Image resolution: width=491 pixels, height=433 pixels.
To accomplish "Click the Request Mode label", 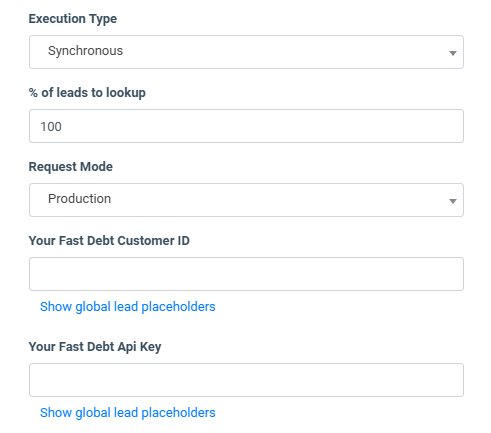I will [x=71, y=167].
